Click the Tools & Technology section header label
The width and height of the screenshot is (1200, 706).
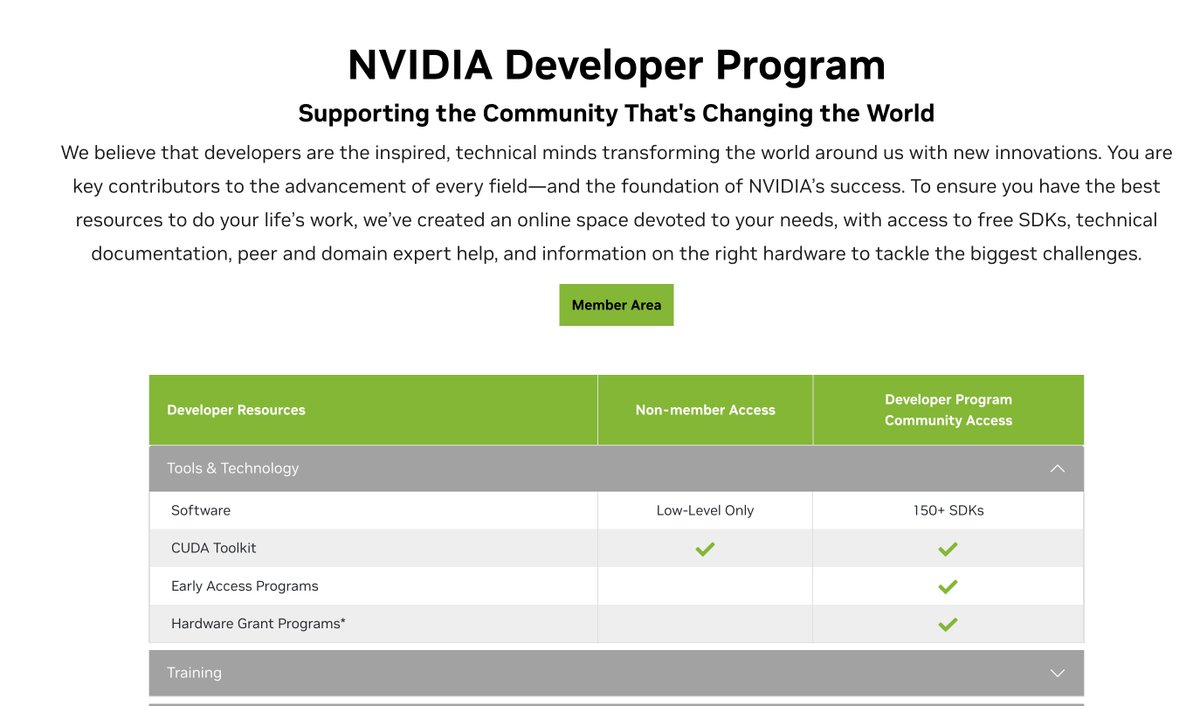[233, 468]
